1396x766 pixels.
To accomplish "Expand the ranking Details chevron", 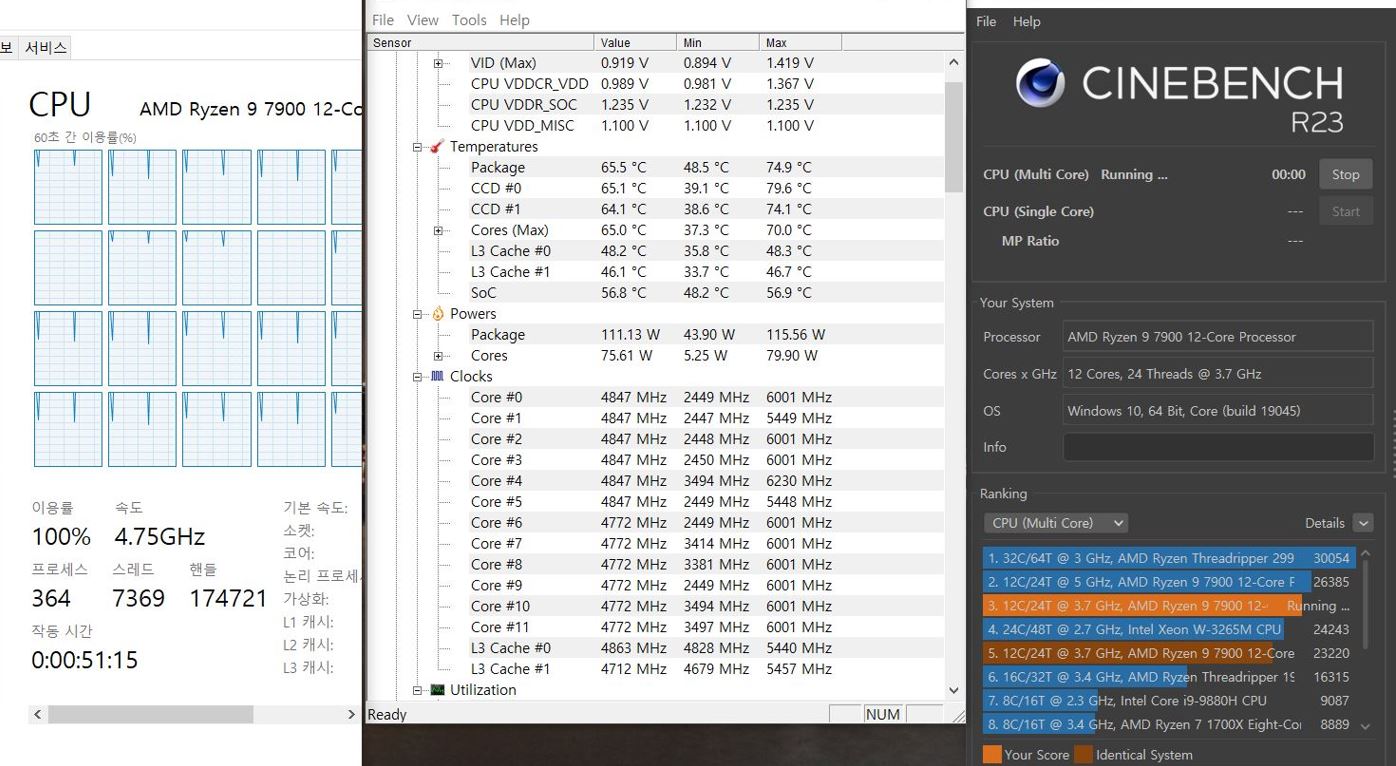I will tap(1362, 523).
